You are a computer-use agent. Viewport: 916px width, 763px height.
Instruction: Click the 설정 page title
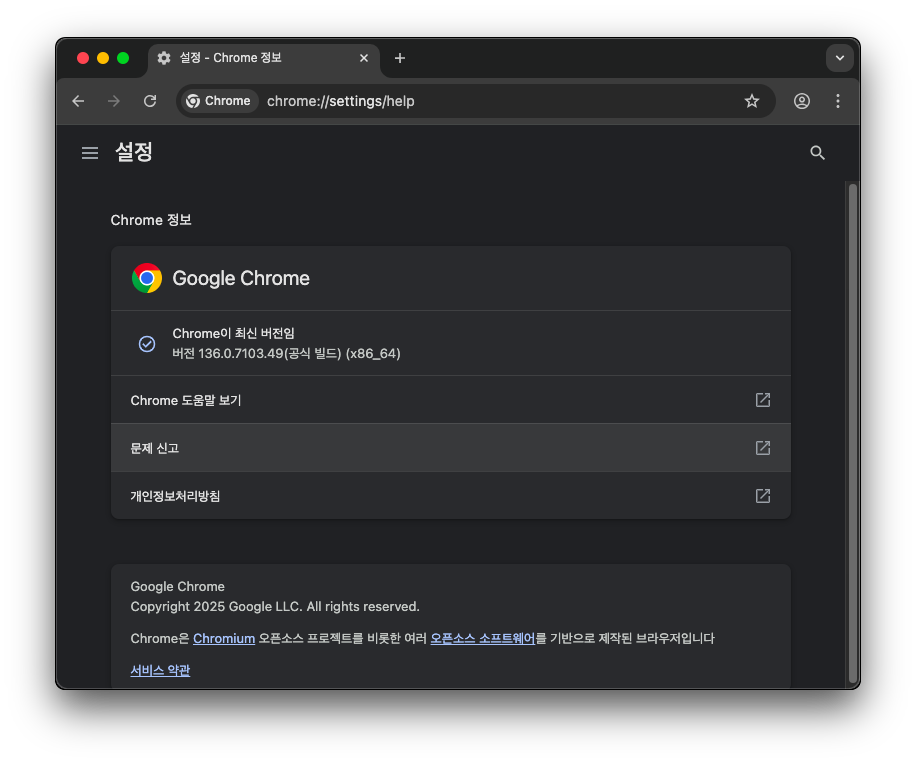click(x=134, y=152)
